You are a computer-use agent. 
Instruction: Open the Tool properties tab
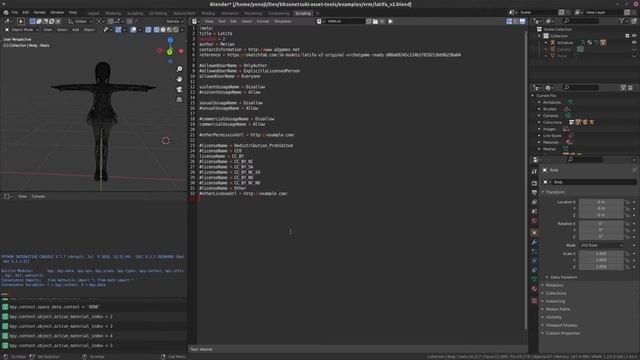point(534,172)
